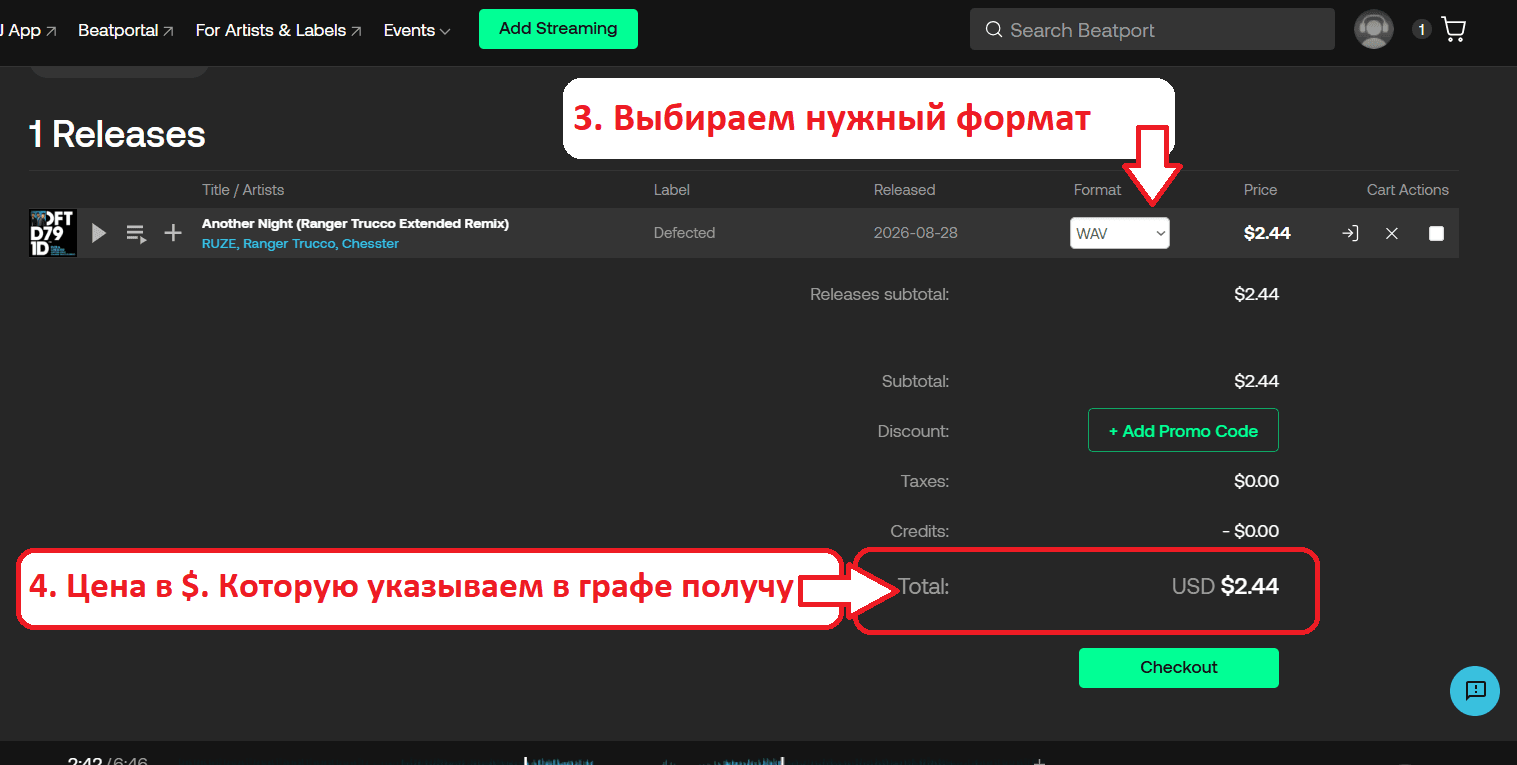Play the Another Night track preview
The image size is (1517, 765).
coord(98,233)
